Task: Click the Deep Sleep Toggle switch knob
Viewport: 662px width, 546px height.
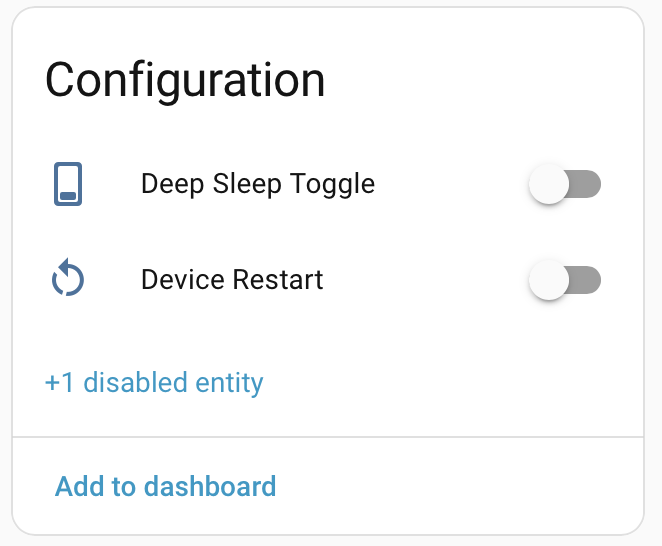Action: point(548,185)
